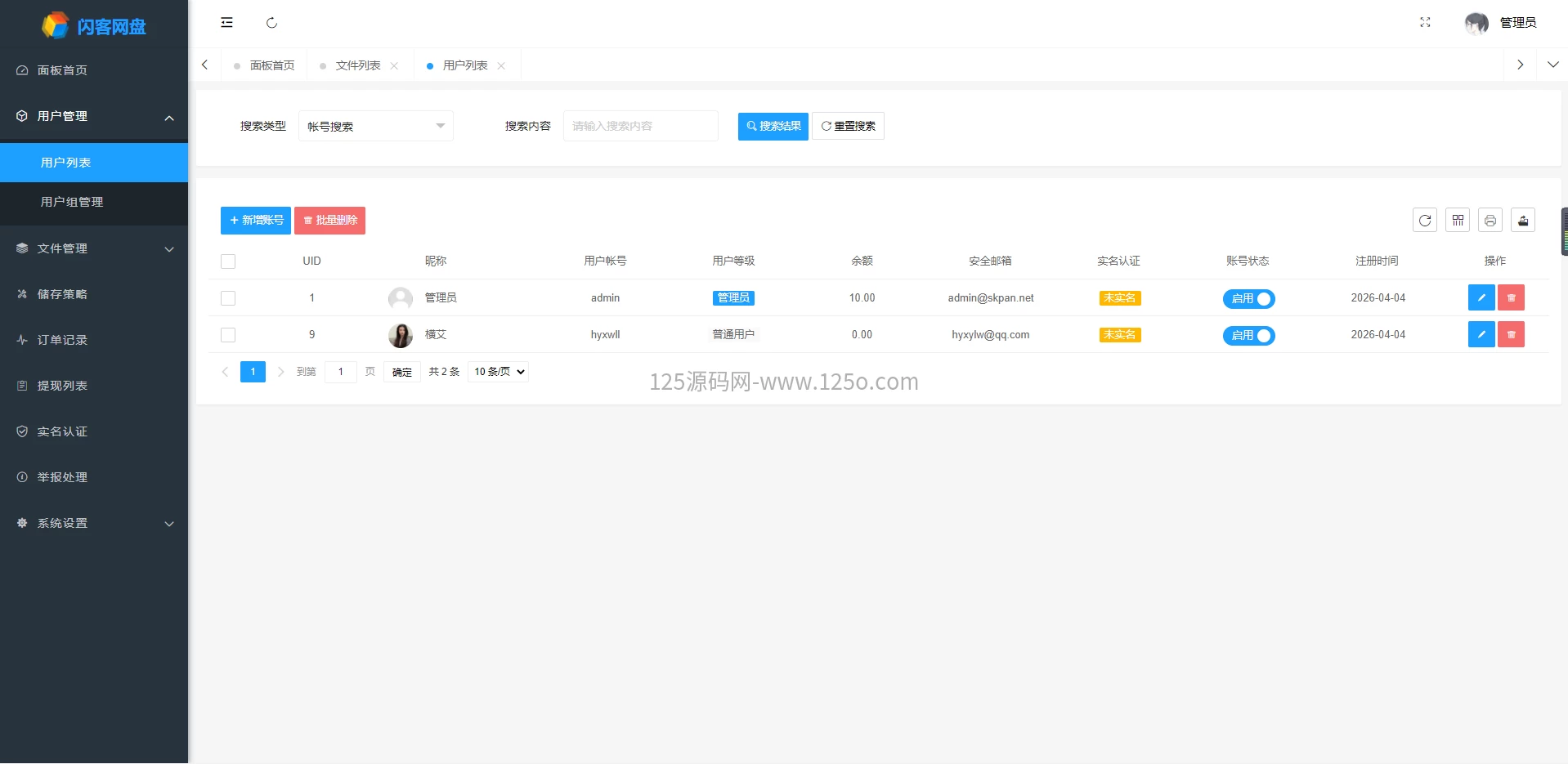
Task: Select the checkbox for UID 9 row
Action: pyautogui.click(x=228, y=335)
